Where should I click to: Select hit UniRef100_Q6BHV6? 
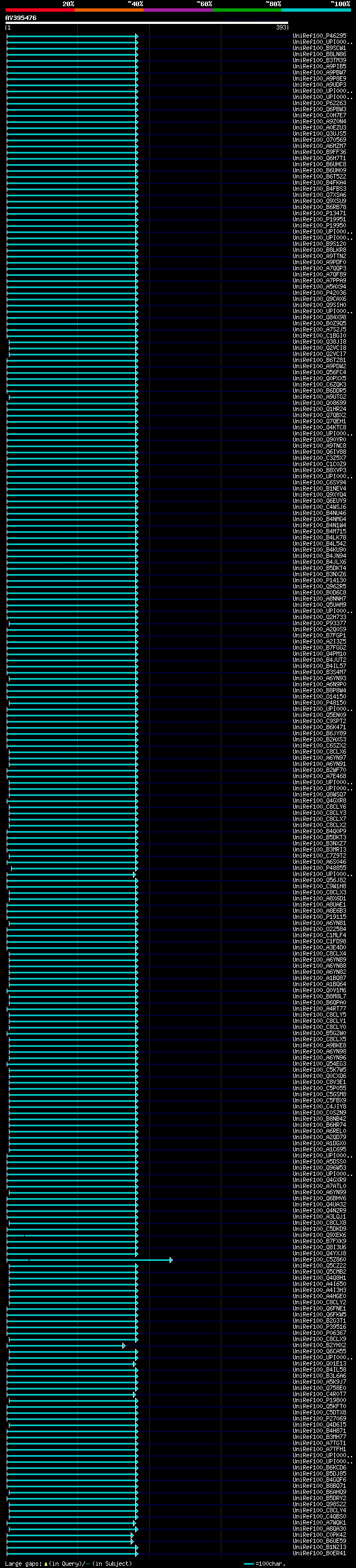tap(319, 1199)
